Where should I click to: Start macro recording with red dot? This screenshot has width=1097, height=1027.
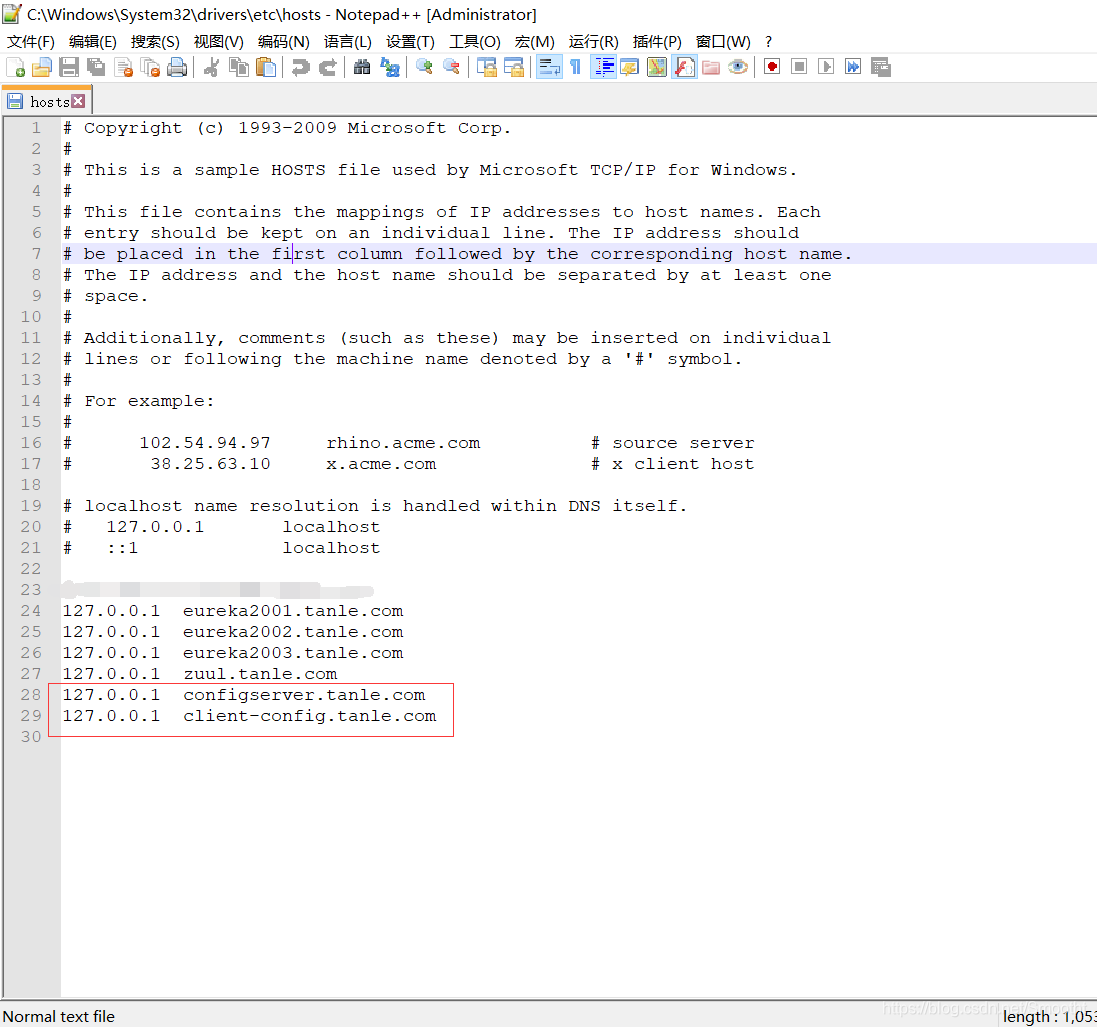(x=772, y=67)
